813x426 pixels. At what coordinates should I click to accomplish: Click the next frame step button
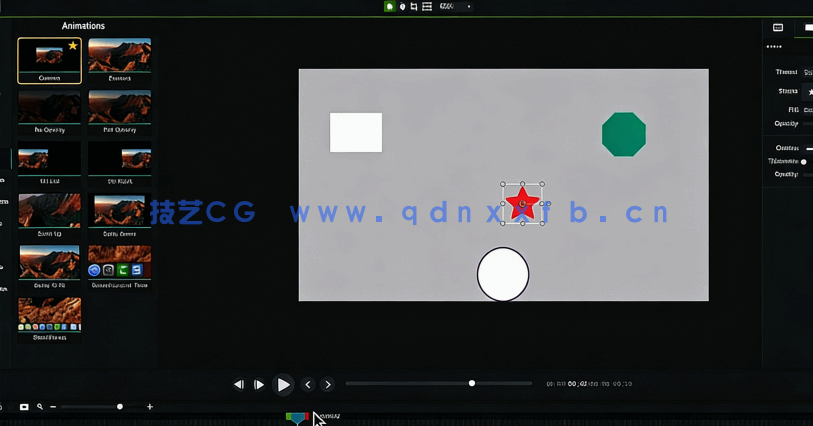[259, 385]
